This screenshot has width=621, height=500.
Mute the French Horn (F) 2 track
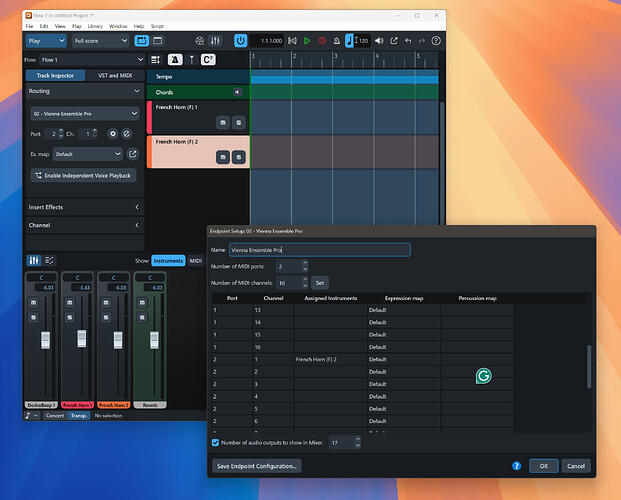[x=223, y=157]
